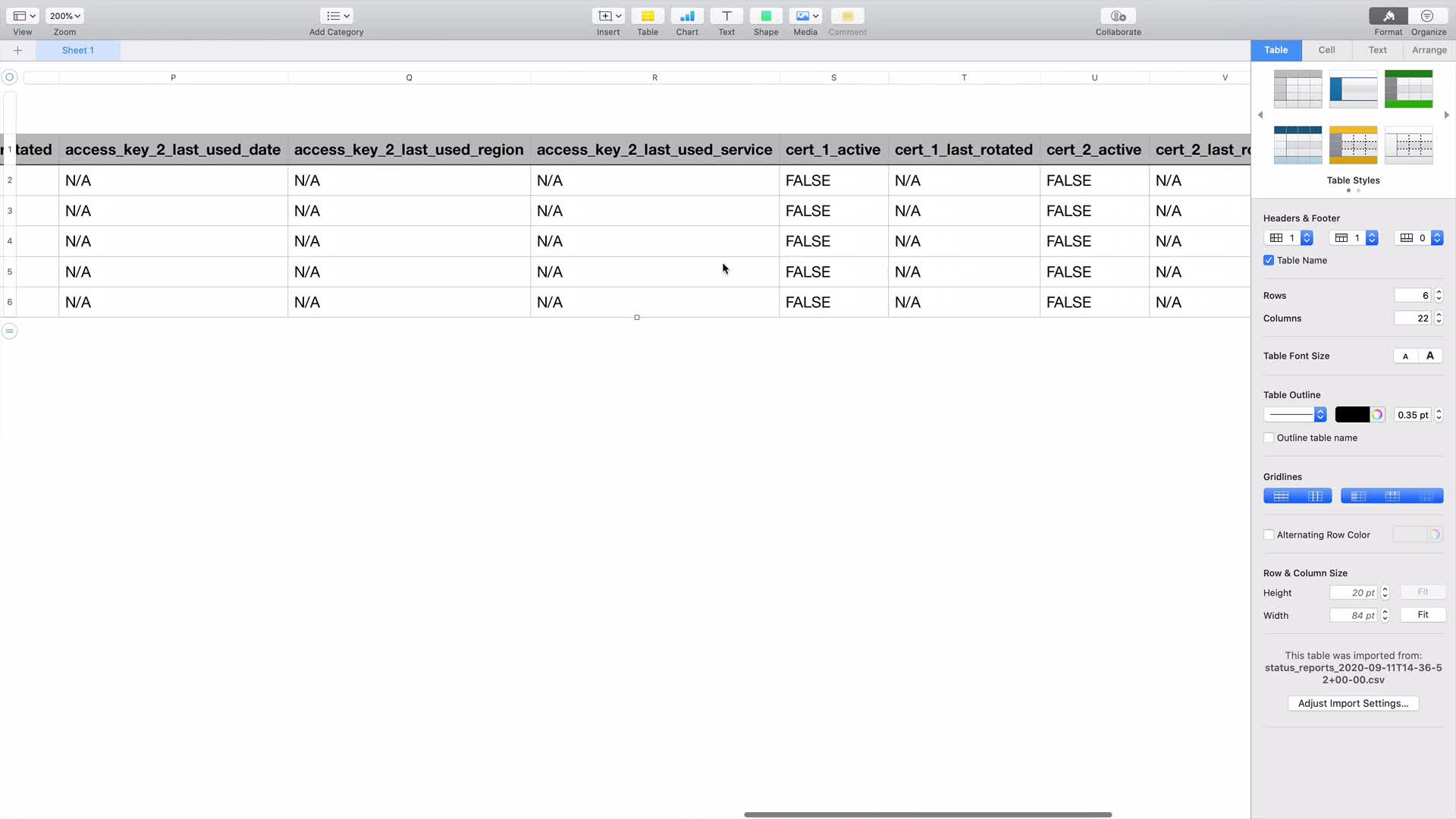Click the Collaborate icon

tap(1118, 16)
